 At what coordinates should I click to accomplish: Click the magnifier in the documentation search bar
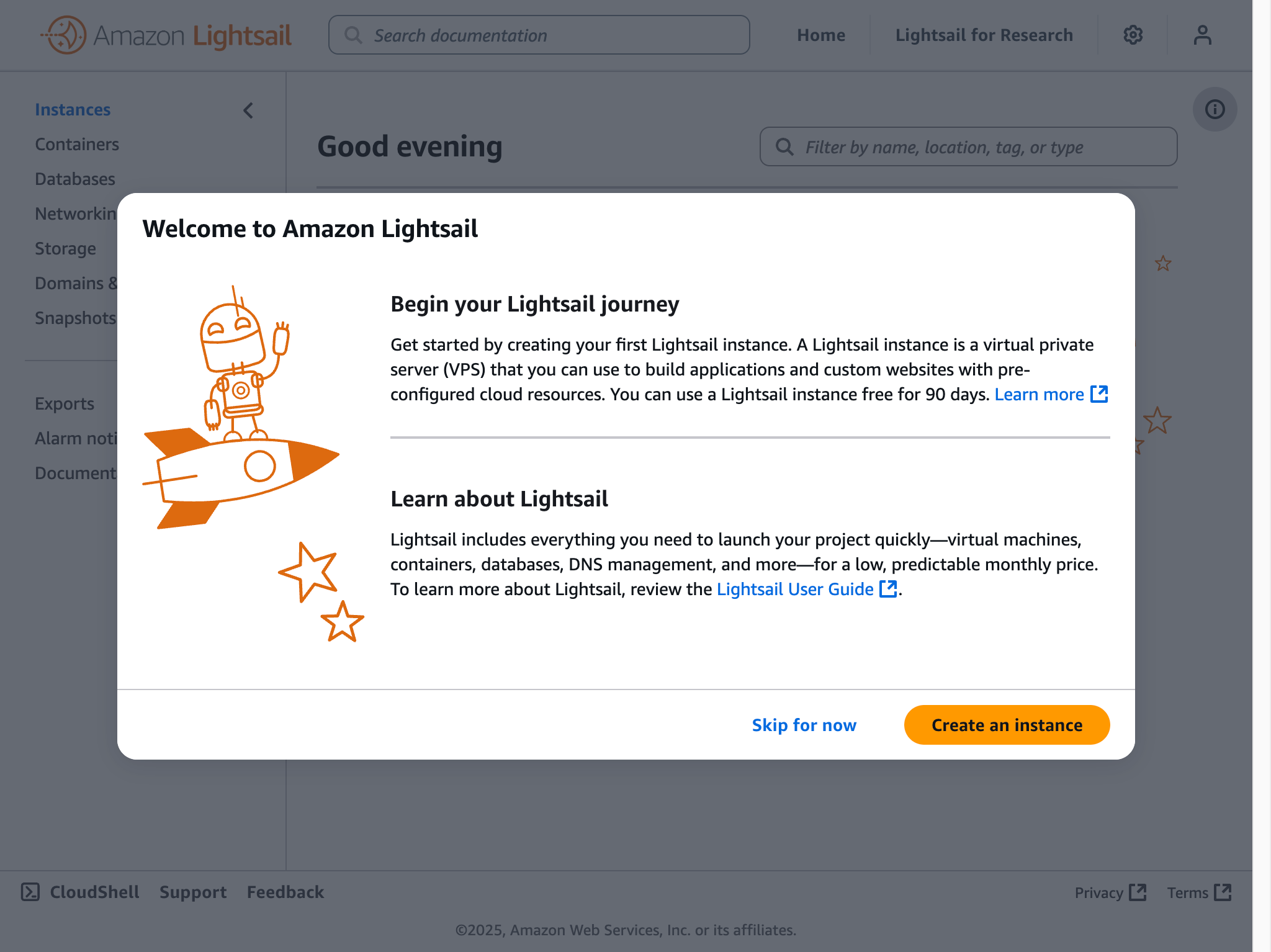354,35
